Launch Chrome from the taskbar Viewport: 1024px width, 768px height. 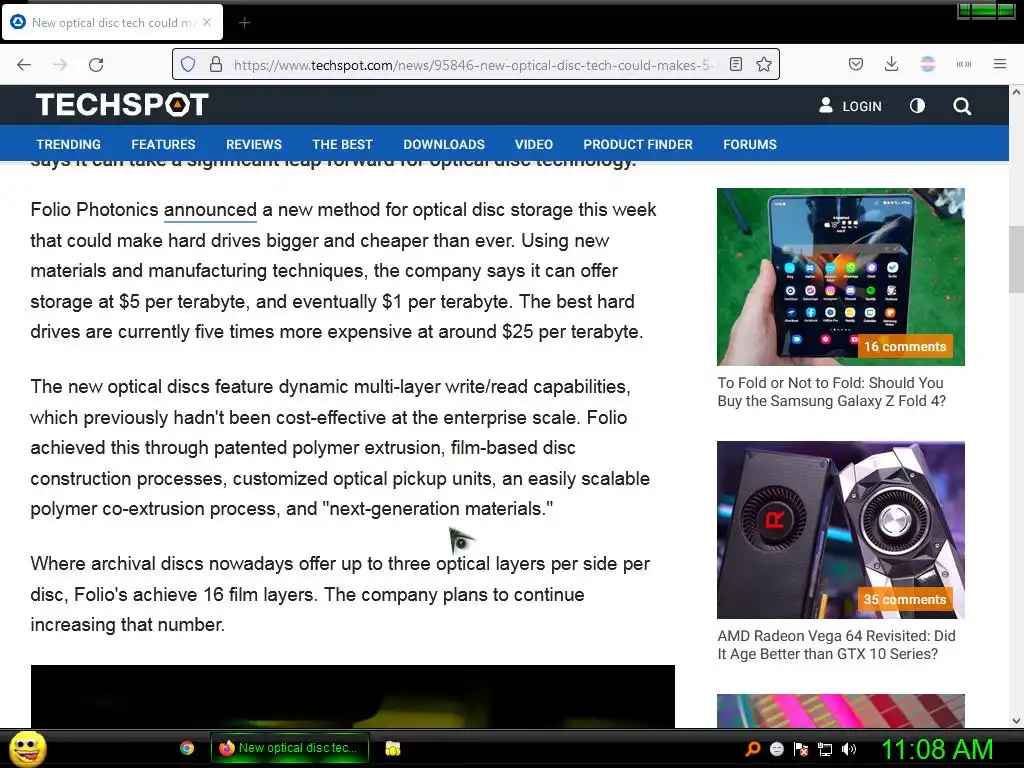pos(187,748)
